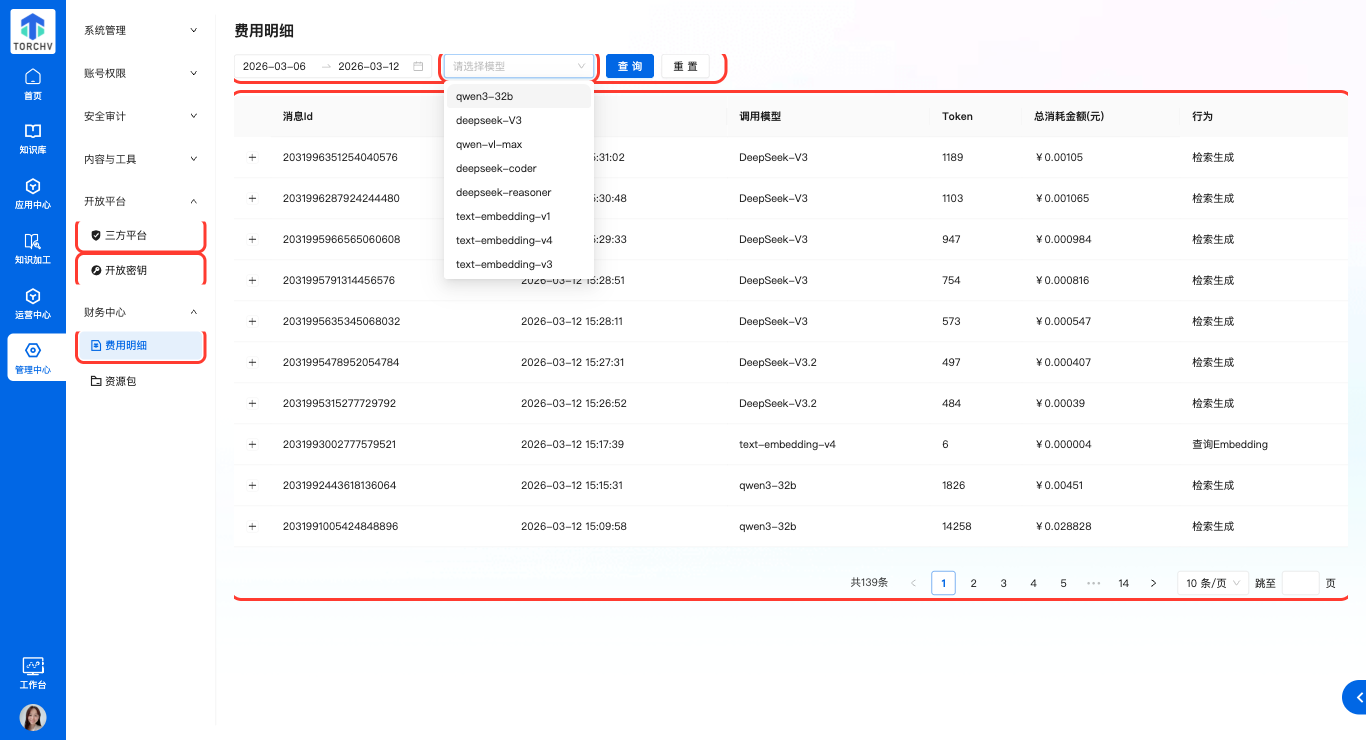Open the 知识加工 sidebar icon
The image size is (1366, 740).
point(33,248)
